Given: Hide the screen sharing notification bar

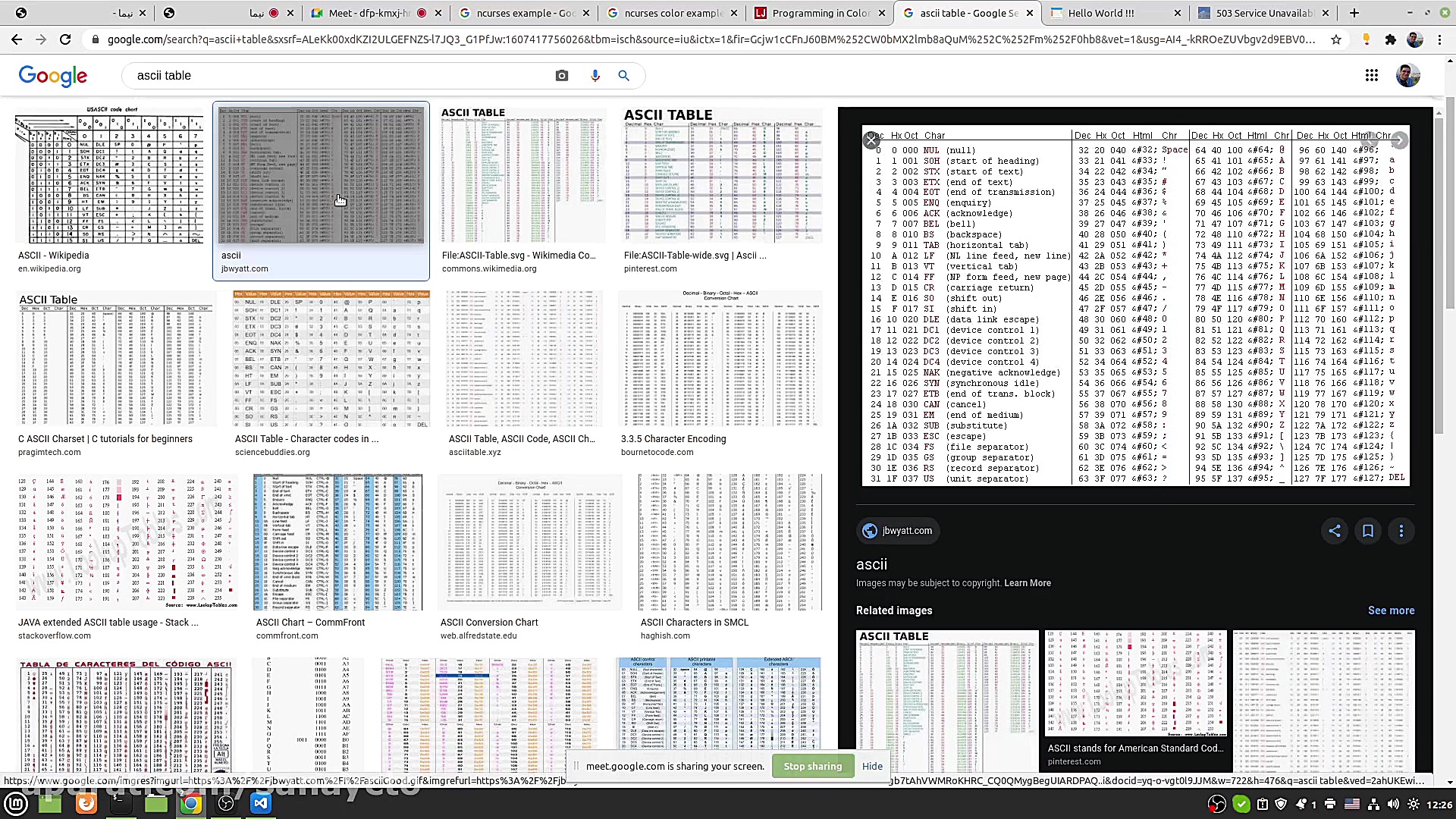Looking at the screenshot, I should click(x=872, y=766).
